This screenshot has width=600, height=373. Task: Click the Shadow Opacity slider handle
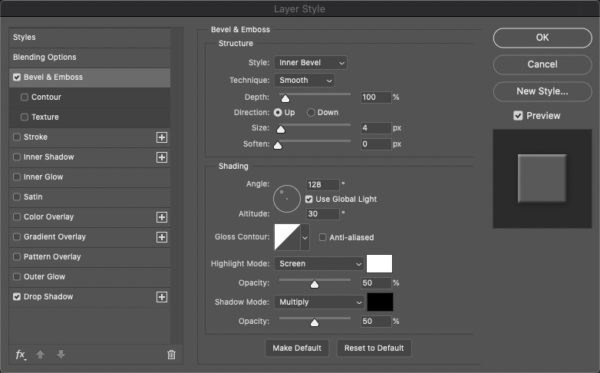tap(315, 323)
